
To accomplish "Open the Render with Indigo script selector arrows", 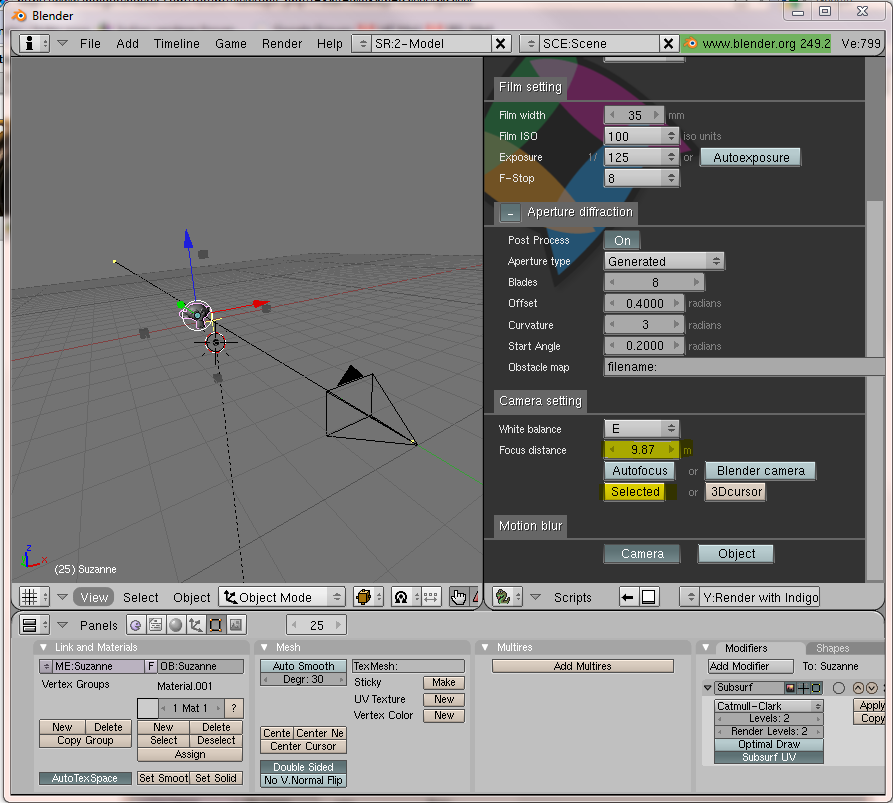I will tap(690, 597).
